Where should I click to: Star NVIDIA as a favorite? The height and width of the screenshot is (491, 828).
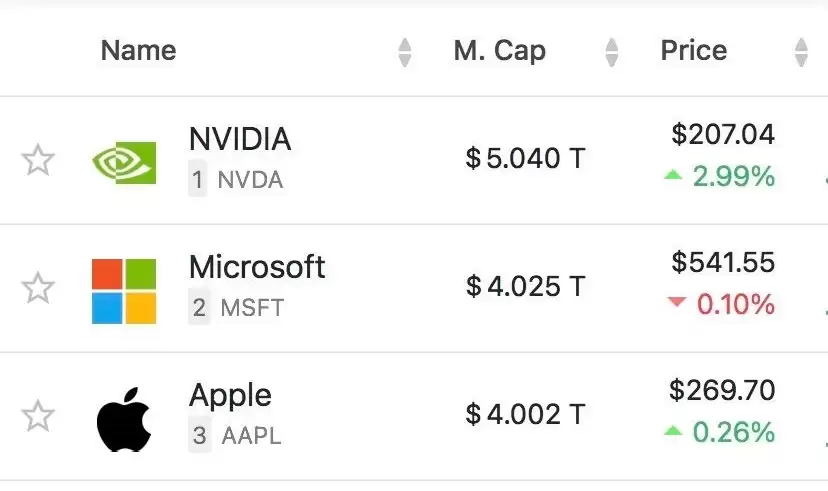pyautogui.click(x=38, y=160)
